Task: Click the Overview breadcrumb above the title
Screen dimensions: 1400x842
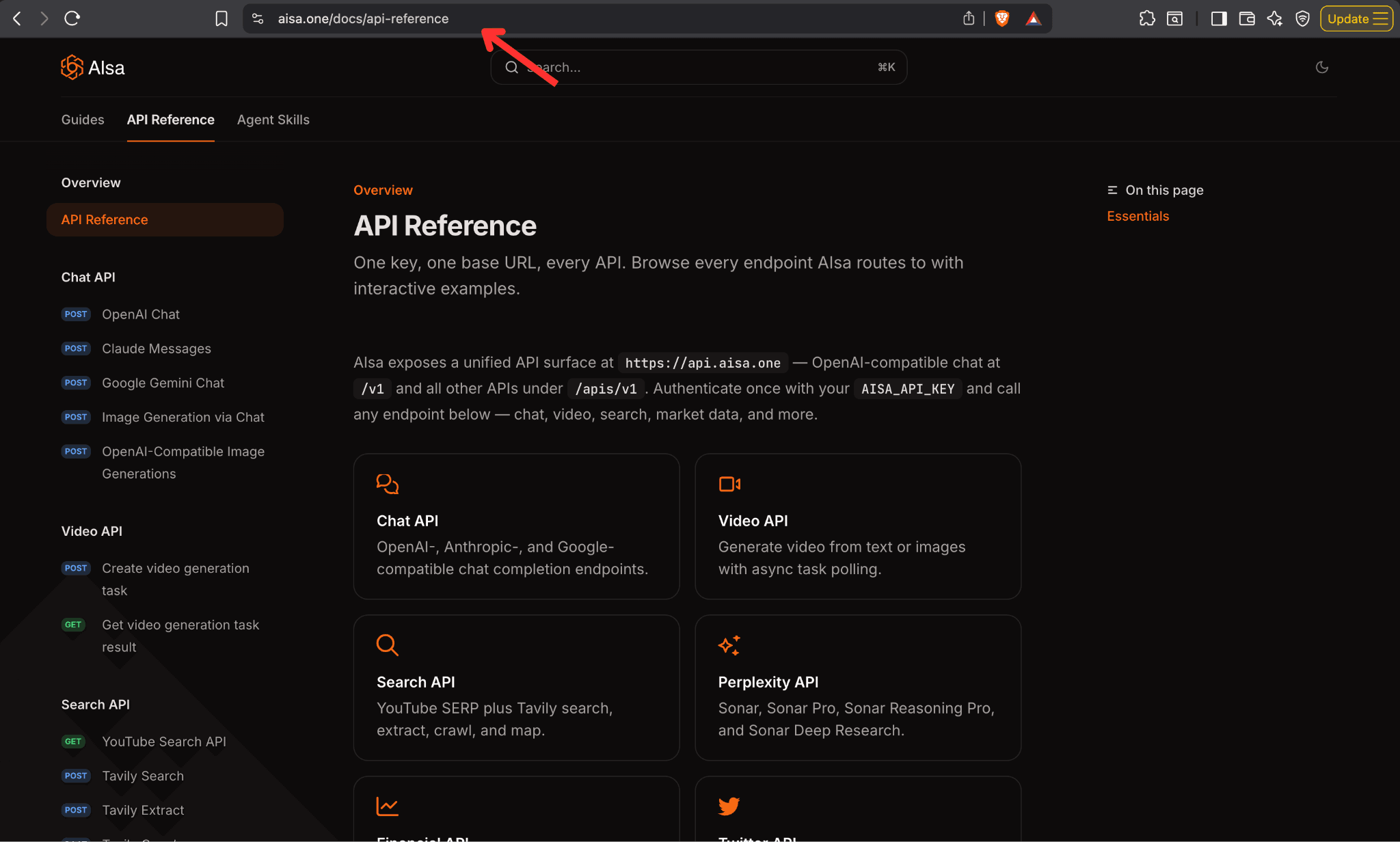Action: (x=383, y=190)
